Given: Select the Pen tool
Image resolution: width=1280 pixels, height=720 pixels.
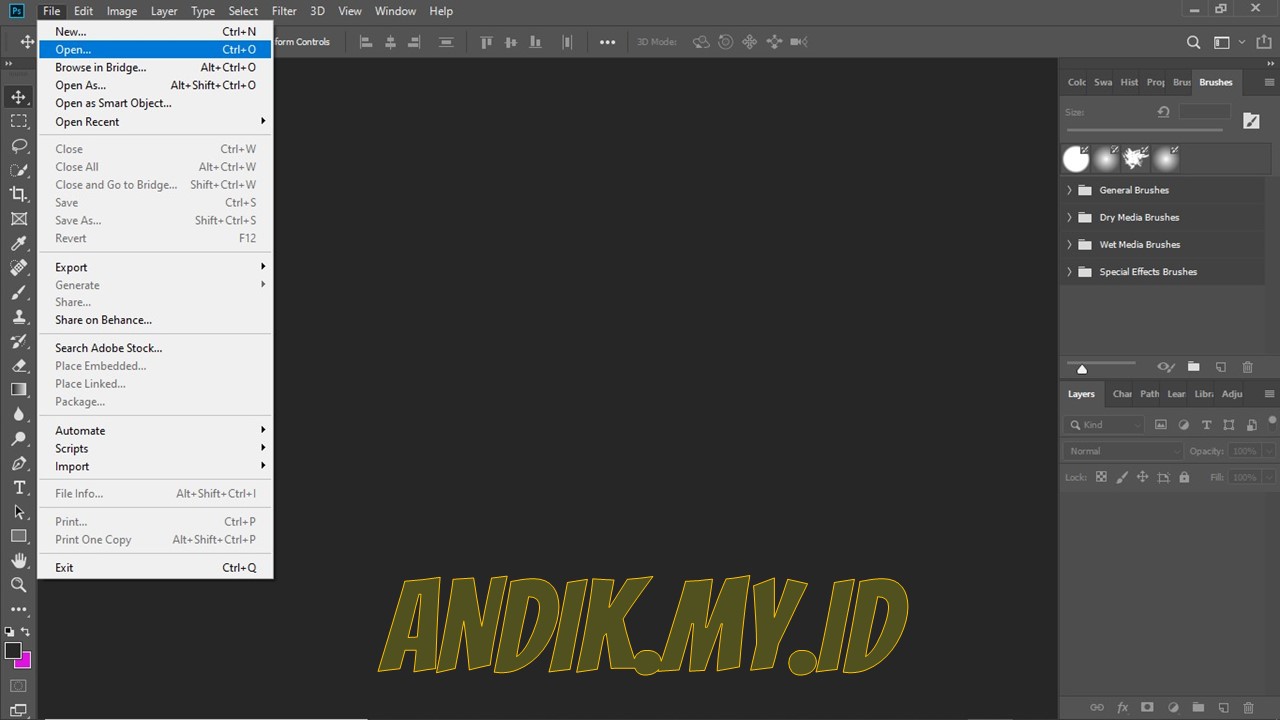Looking at the screenshot, I should pyautogui.click(x=18, y=463).
